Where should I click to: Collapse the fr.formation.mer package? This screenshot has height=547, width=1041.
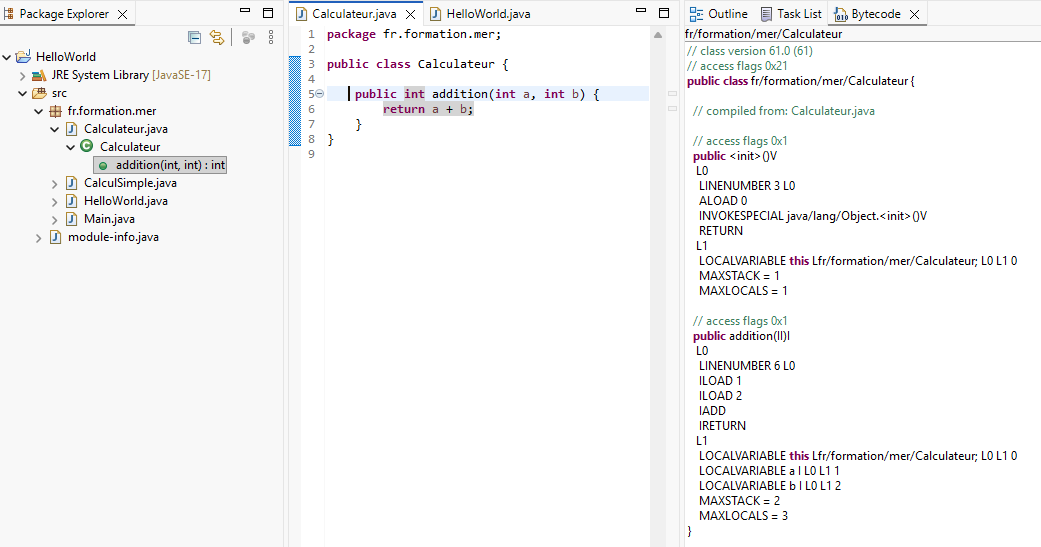coord(39,112)
